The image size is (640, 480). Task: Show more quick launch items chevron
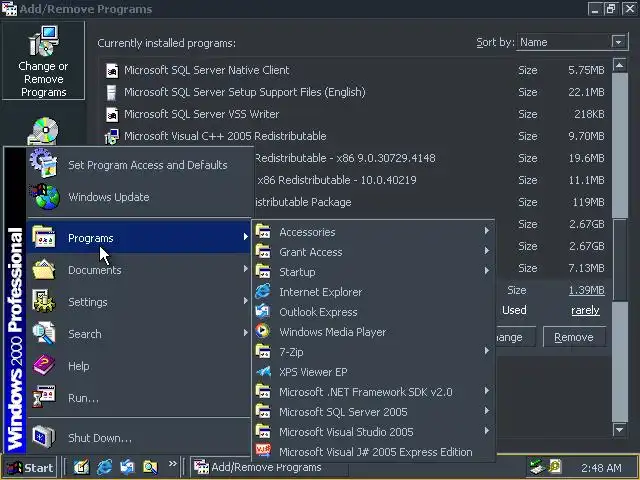173,464
